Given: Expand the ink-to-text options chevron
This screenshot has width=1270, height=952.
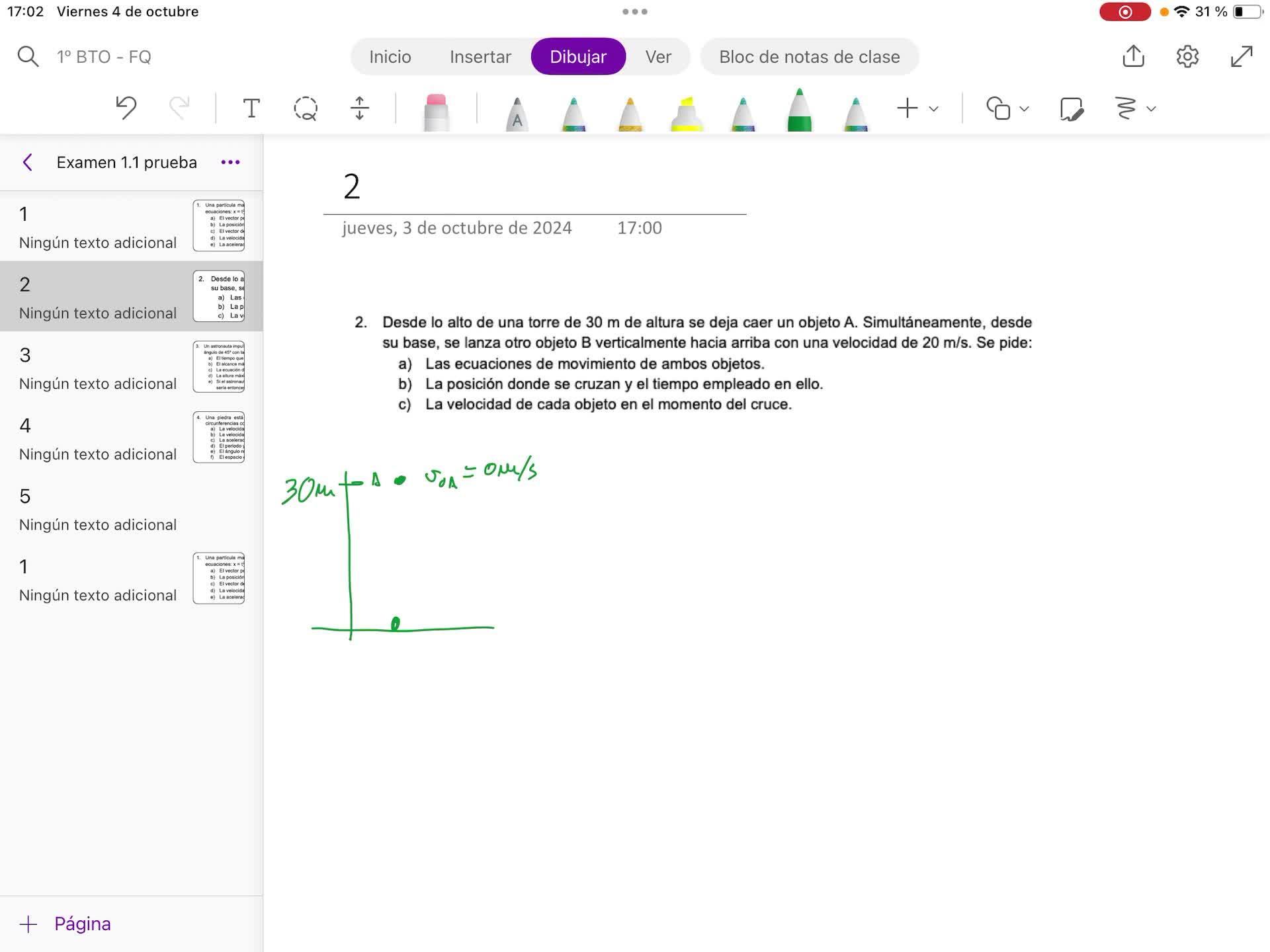Looking at the screenshot, I should [1151, 108].
